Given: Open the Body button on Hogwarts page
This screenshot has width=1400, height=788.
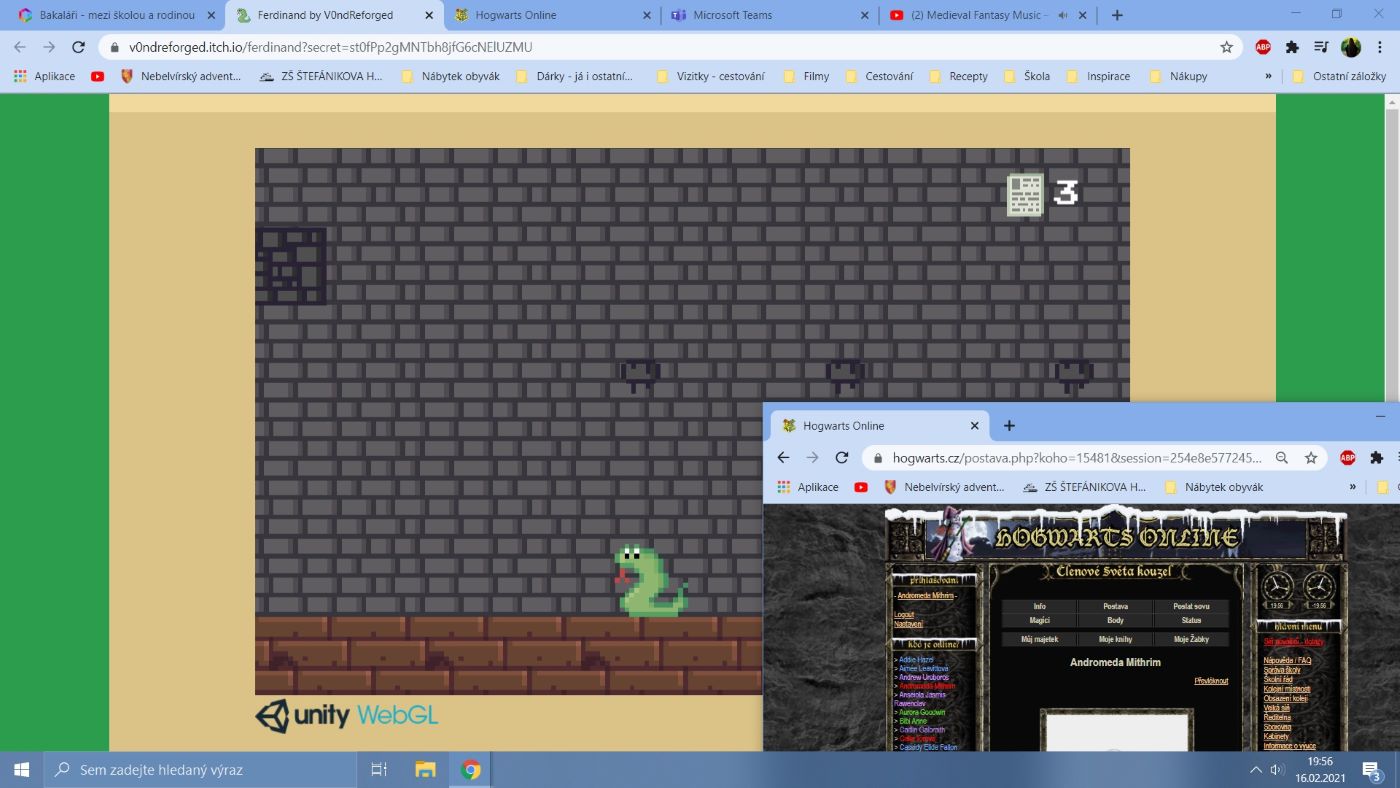Looking at the screenshot, I should coord(1115,621).
